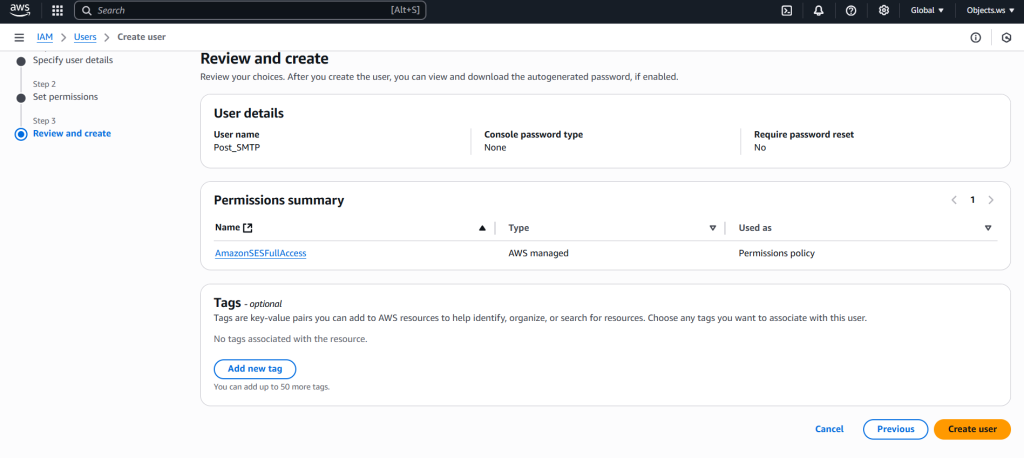The height and width of the screenshot is (458, 1024).
Task: Sort by the Name column arrow
Action: click(482, 228)
